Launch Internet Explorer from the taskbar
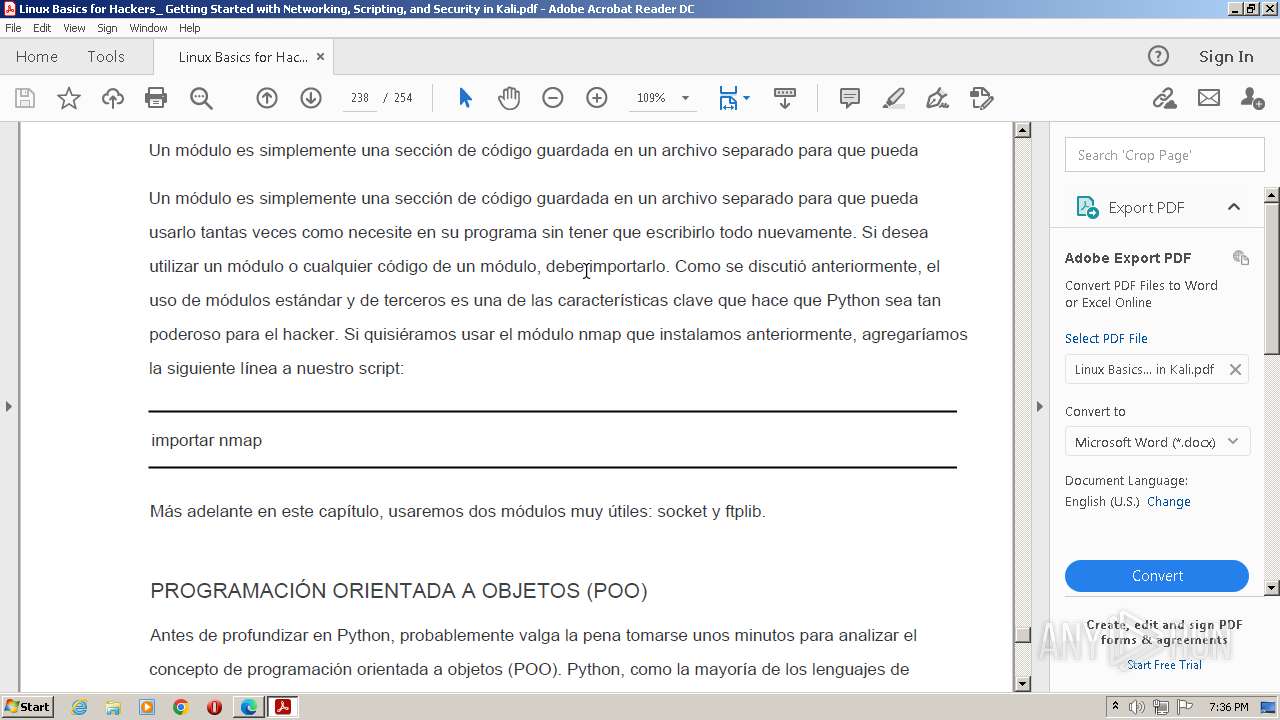1280x720 pixels. coord(79,707)
